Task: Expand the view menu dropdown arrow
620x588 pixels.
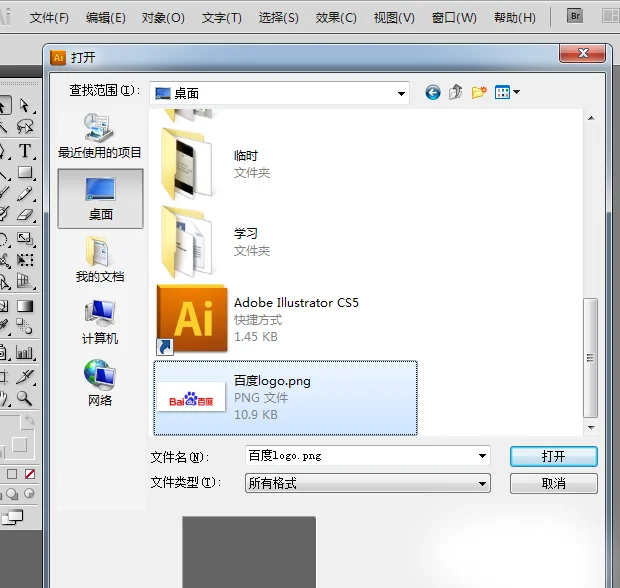Action: point(516,93)
